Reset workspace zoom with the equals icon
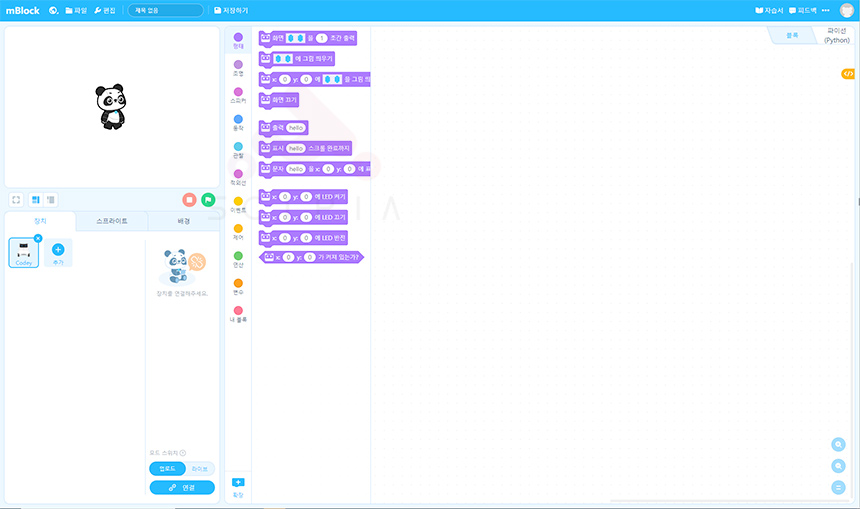 click(x=838, y=487)
